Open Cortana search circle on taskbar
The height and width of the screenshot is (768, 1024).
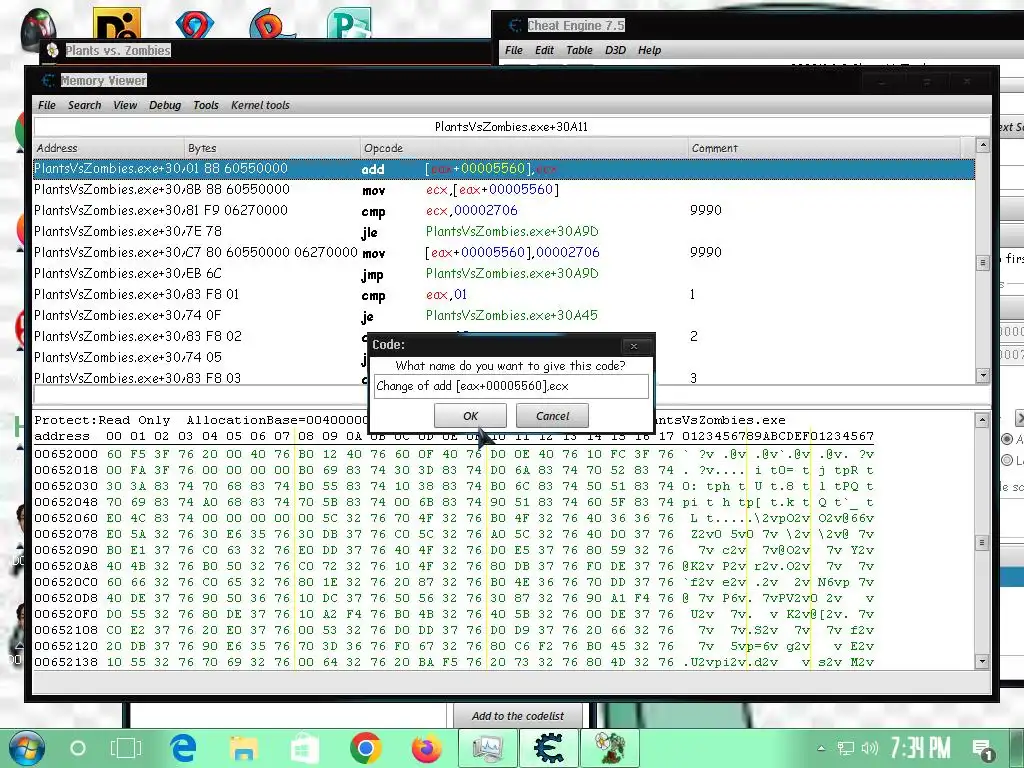[x=78, y=748]
